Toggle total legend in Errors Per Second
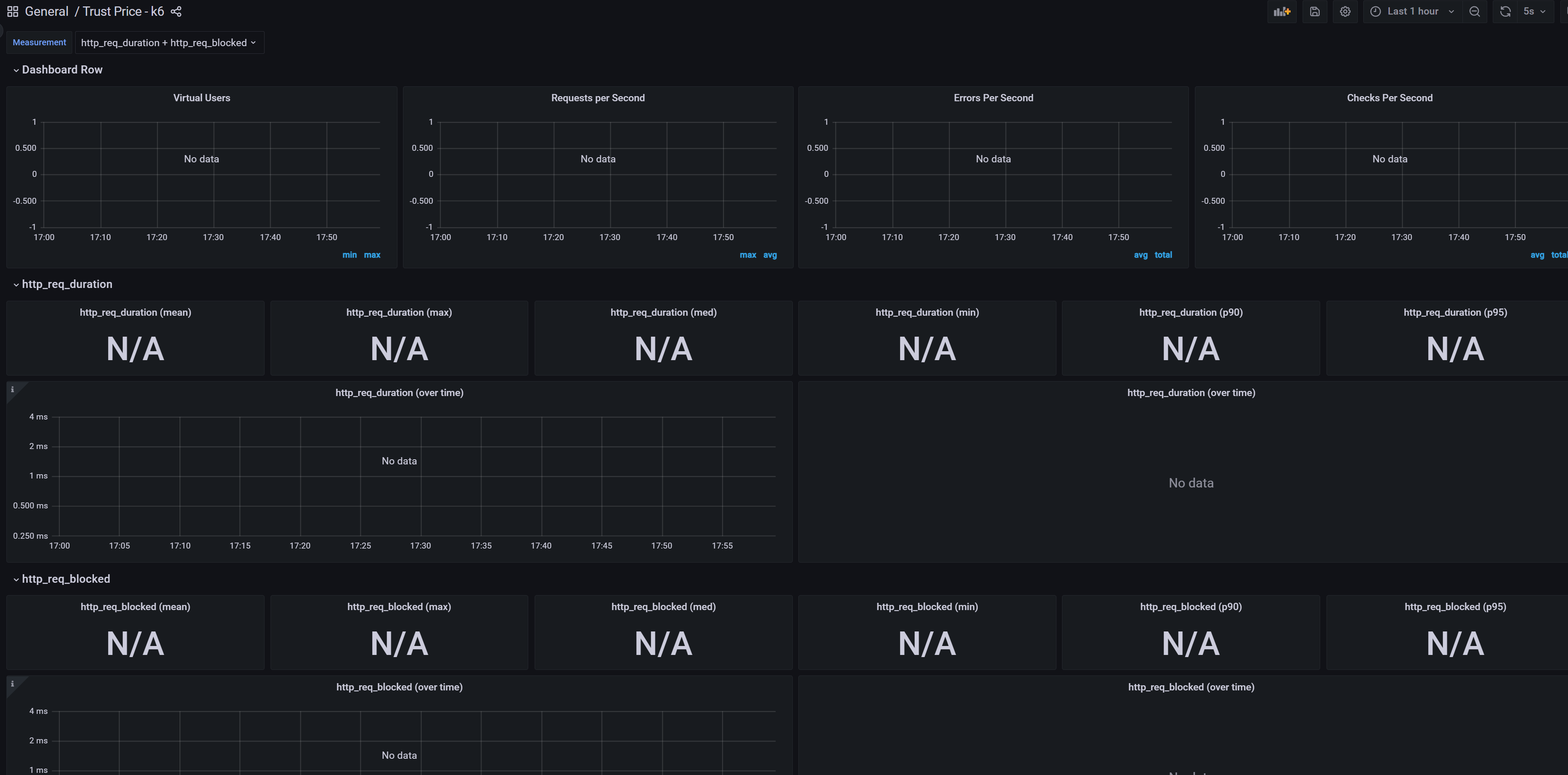This screenshot has width=1568, height=775. [x=1162, y=255]
